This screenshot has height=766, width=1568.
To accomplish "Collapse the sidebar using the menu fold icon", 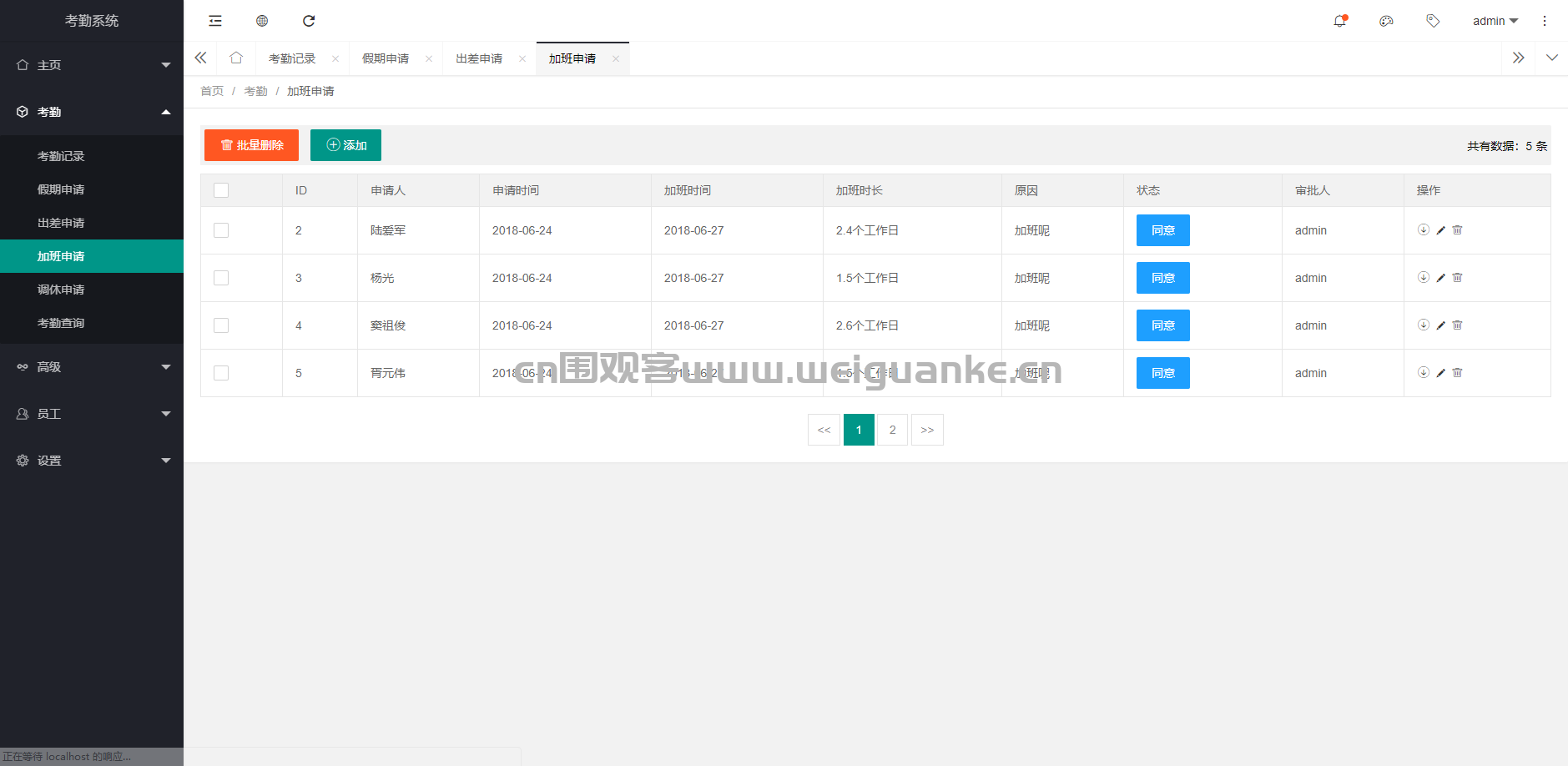I will [x=215, y=21].
